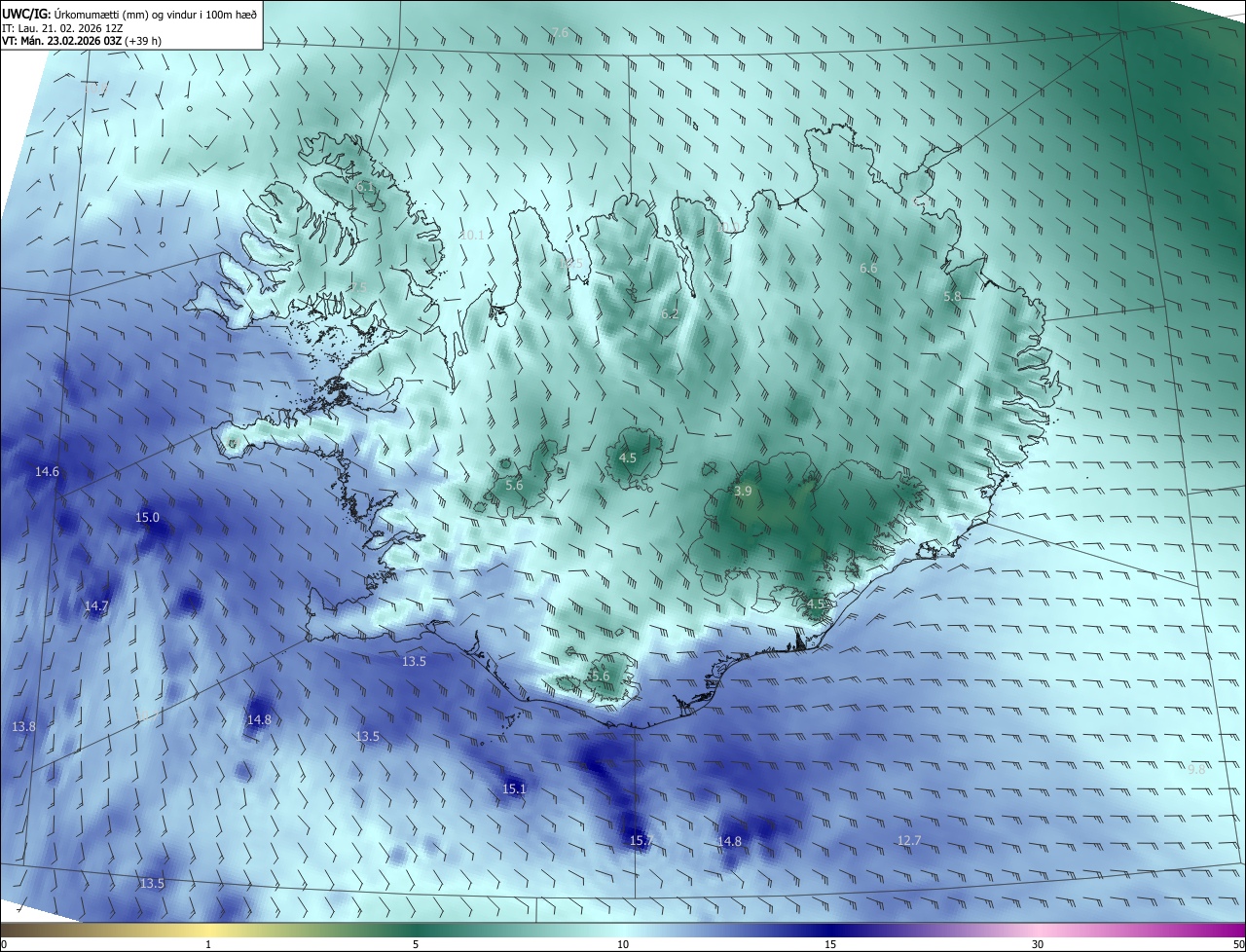Click the 9.8 value label
Viewport: 1246px width, 952px height.
click(x=1196, y=769)
